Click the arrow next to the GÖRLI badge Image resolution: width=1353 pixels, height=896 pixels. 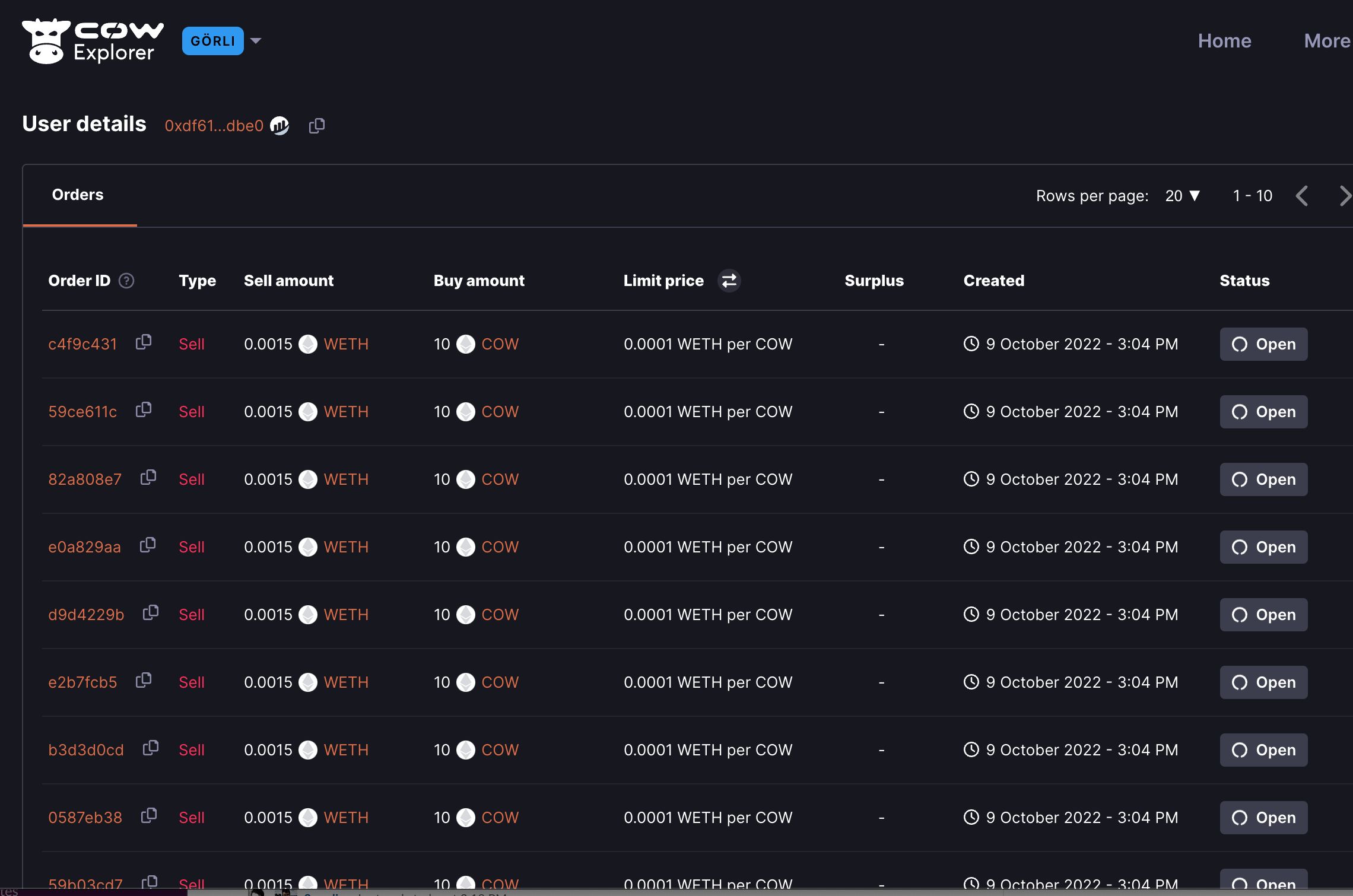pyautogui.click(x=256, y=41)
